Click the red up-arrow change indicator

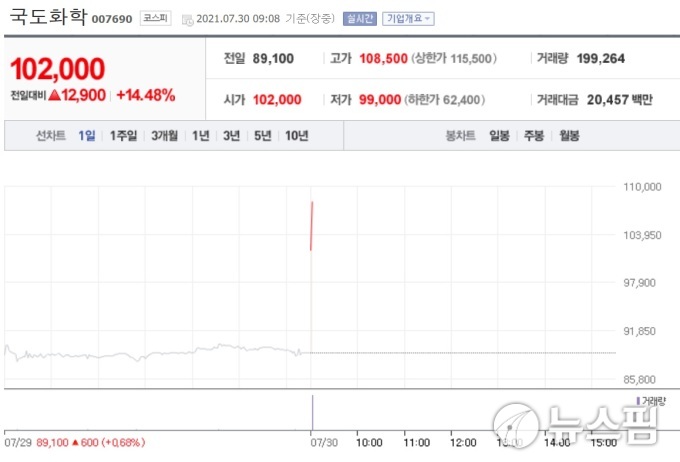pyautogui.click(x=55, y=95)
